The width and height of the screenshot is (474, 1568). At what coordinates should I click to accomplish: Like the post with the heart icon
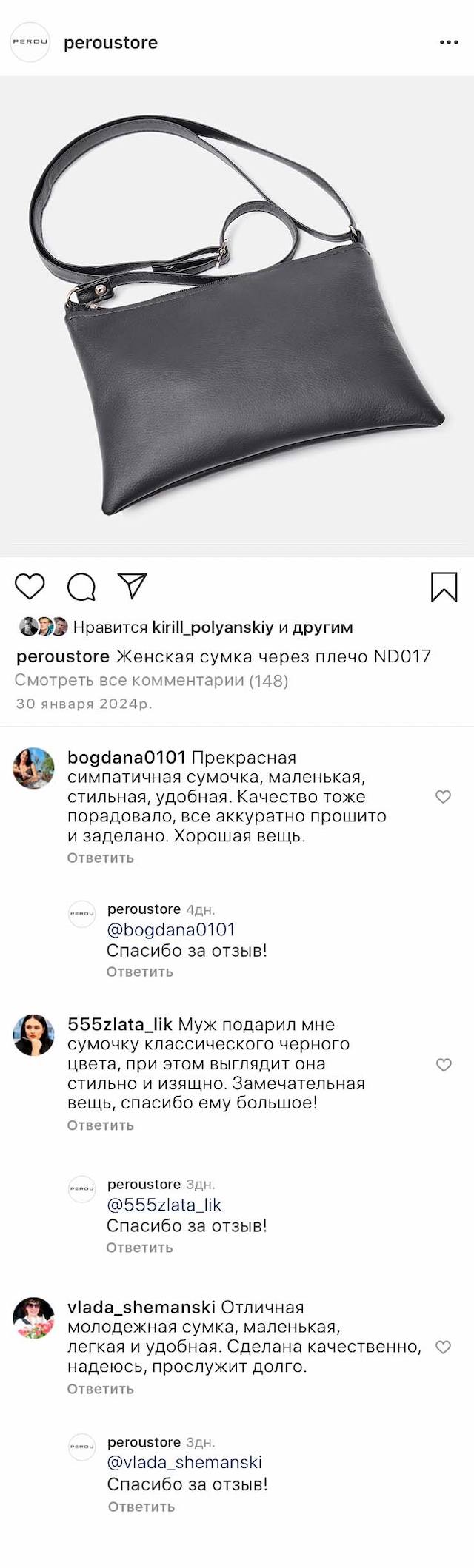pyautogui.click(x=30, y=586)
